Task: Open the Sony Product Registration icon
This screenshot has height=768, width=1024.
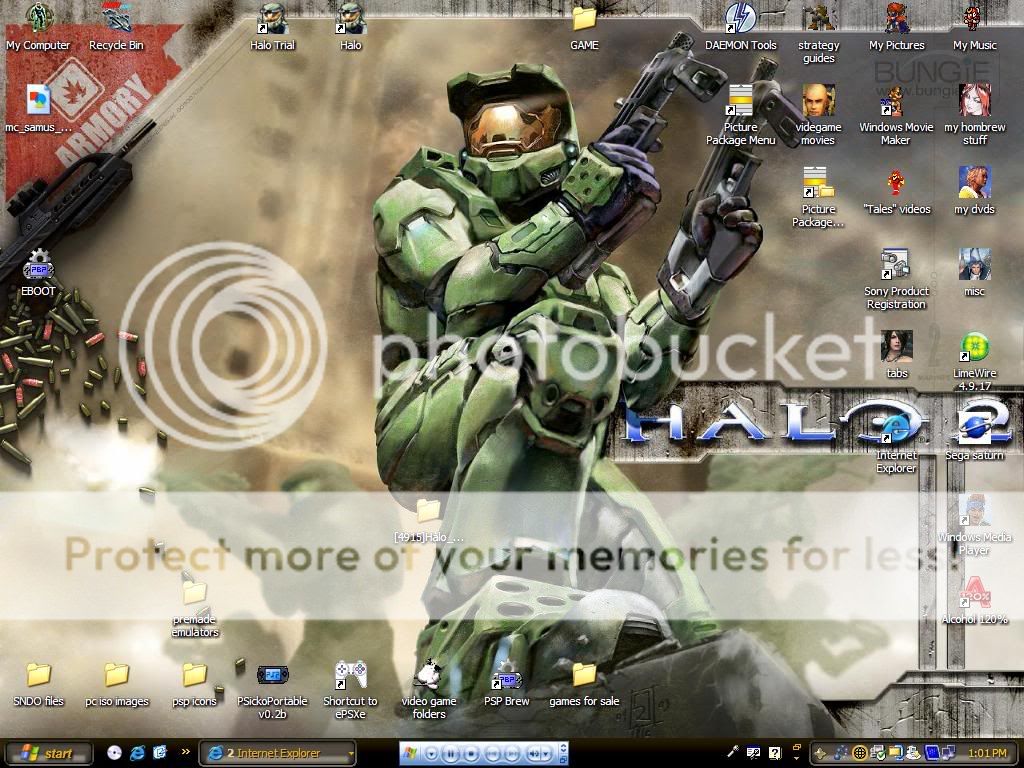Action: click(x=895, y=266)
